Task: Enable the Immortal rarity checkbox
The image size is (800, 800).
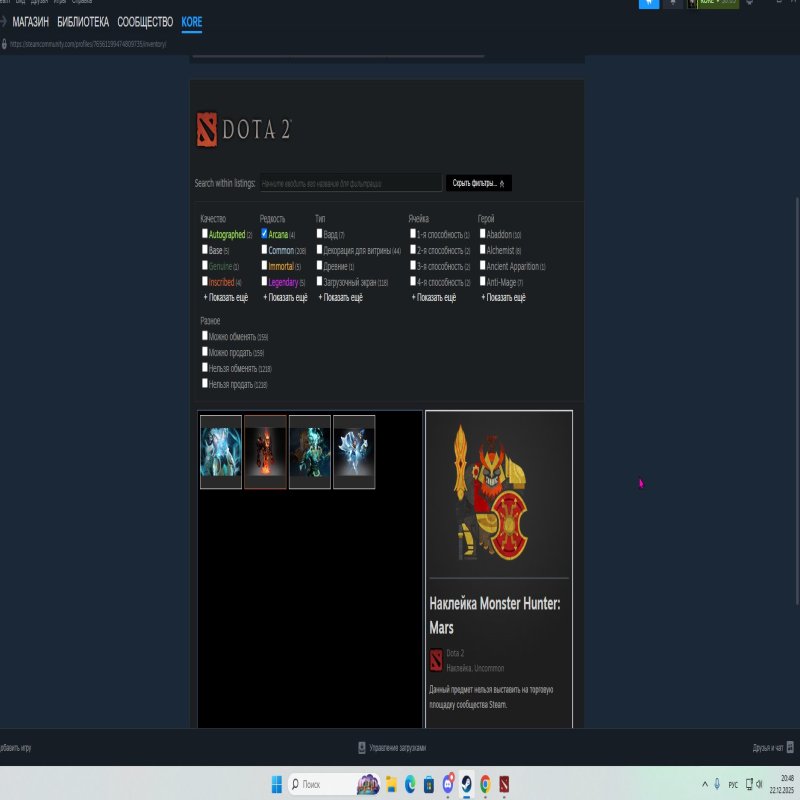Action: click(x=264, y=266)
